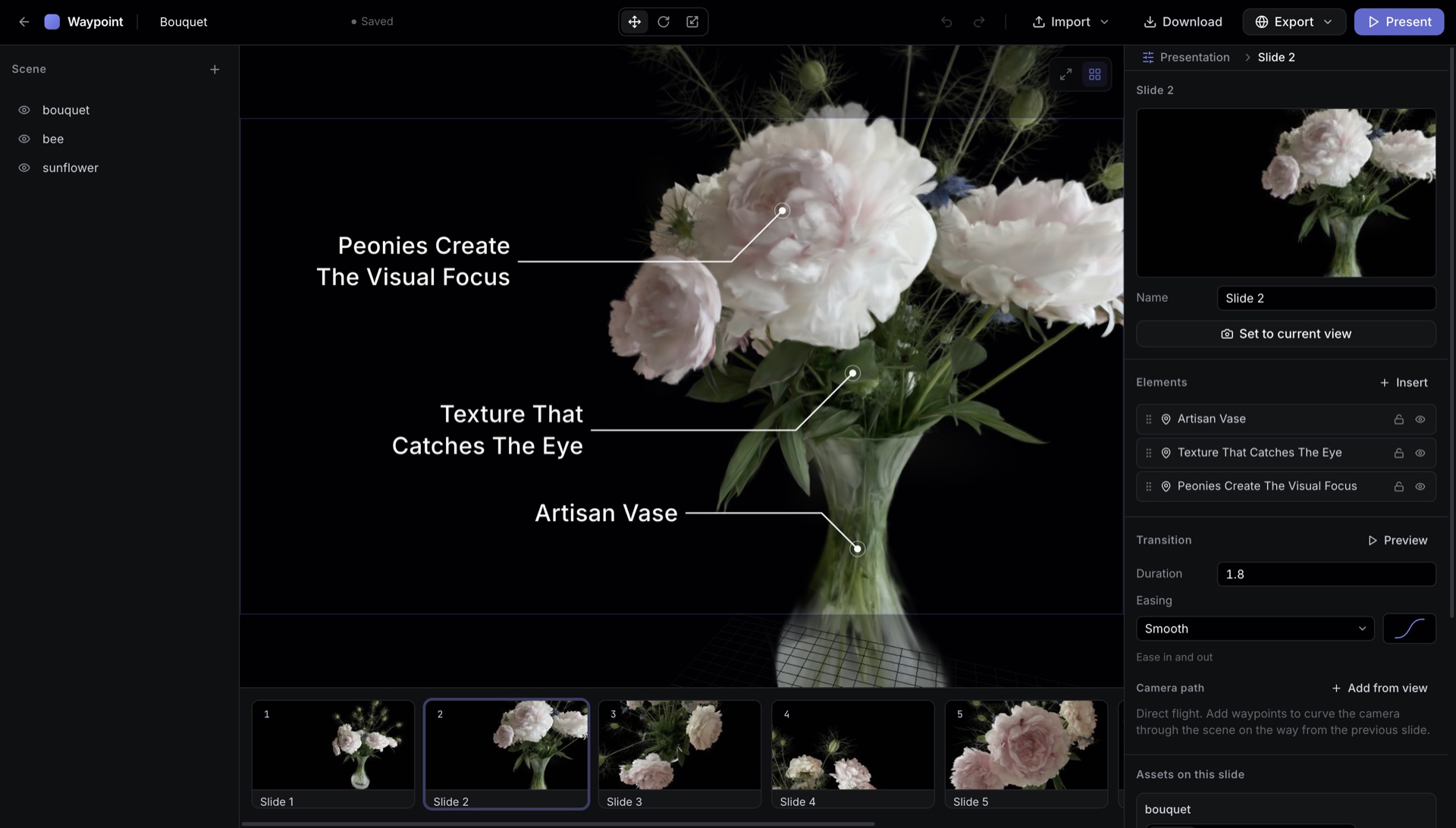Click the easing curve preview swatch

[1409, 629]
